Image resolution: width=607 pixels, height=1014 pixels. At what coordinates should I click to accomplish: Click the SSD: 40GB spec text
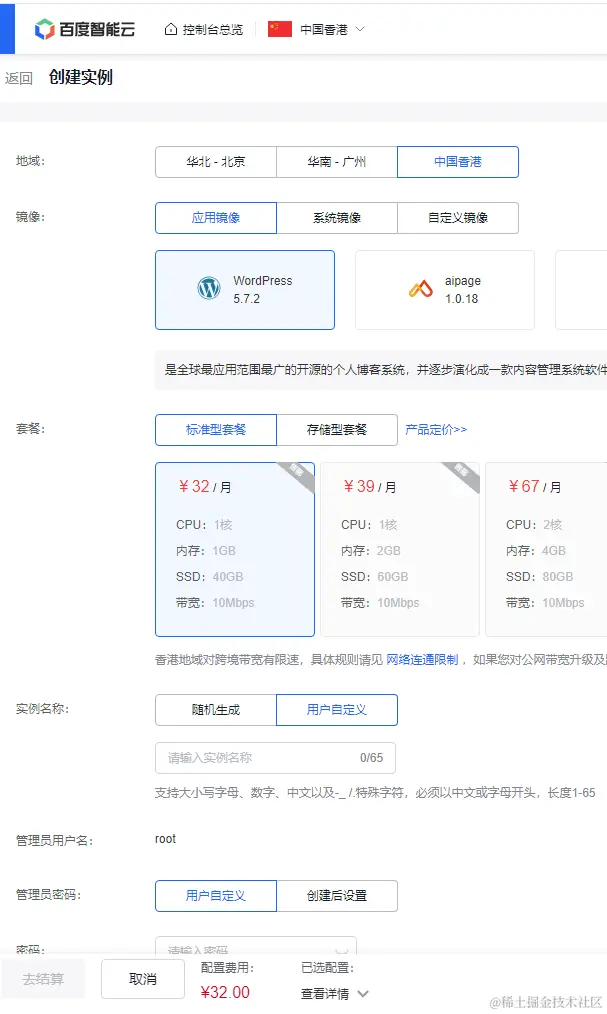[x=209, y=577]
